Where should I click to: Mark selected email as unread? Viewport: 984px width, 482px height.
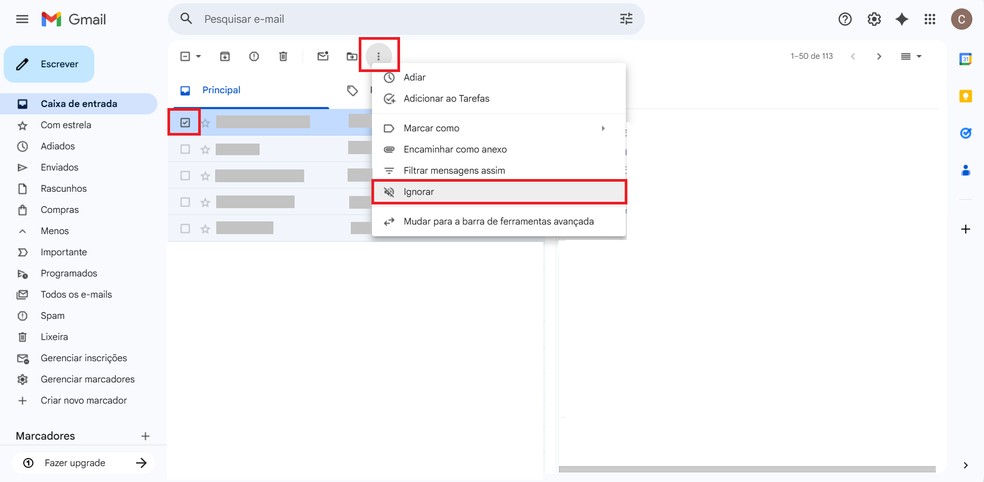[x=323, y=56]
